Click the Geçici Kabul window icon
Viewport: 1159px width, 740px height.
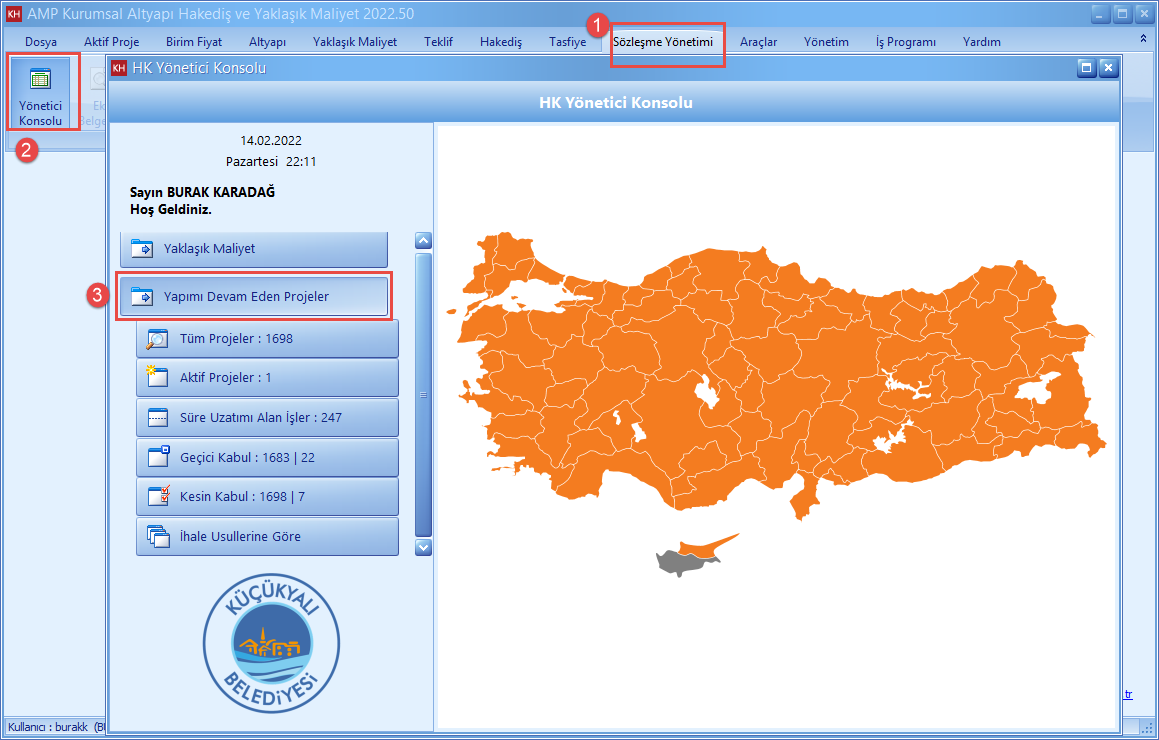tap(158, 458)
